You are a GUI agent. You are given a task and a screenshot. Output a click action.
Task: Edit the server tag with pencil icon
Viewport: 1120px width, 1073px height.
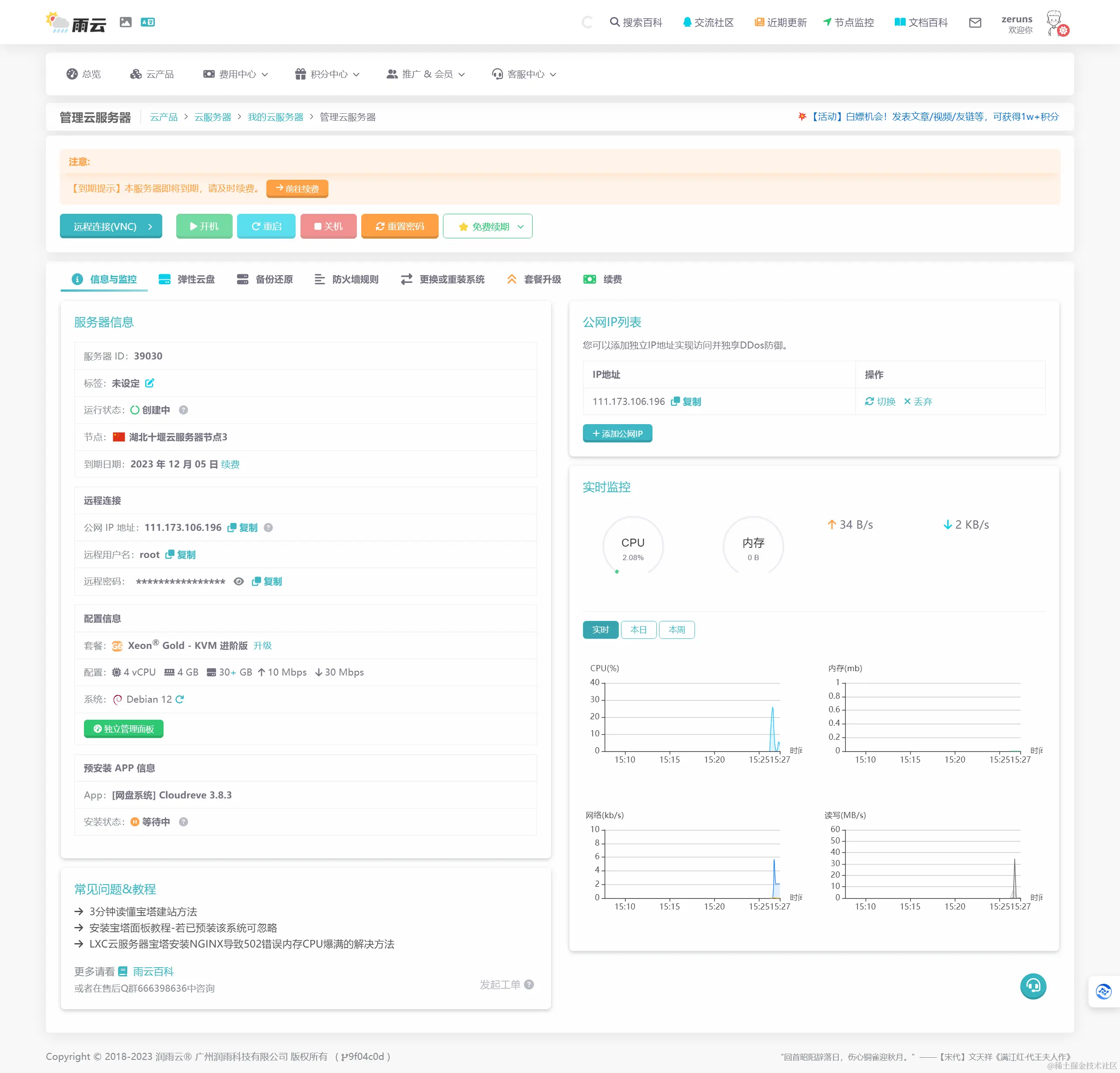point(150,383)
